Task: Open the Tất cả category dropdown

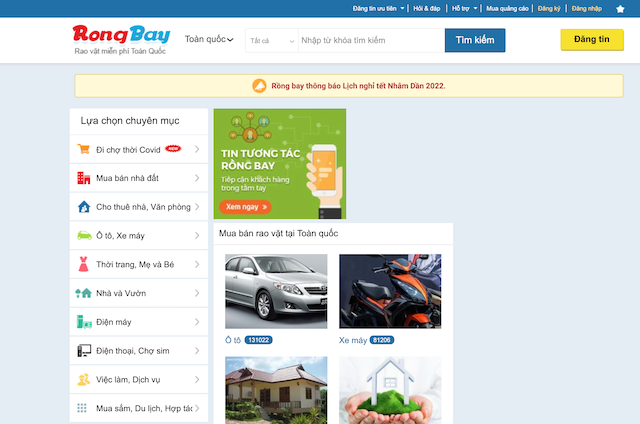Action: [270, 40]
